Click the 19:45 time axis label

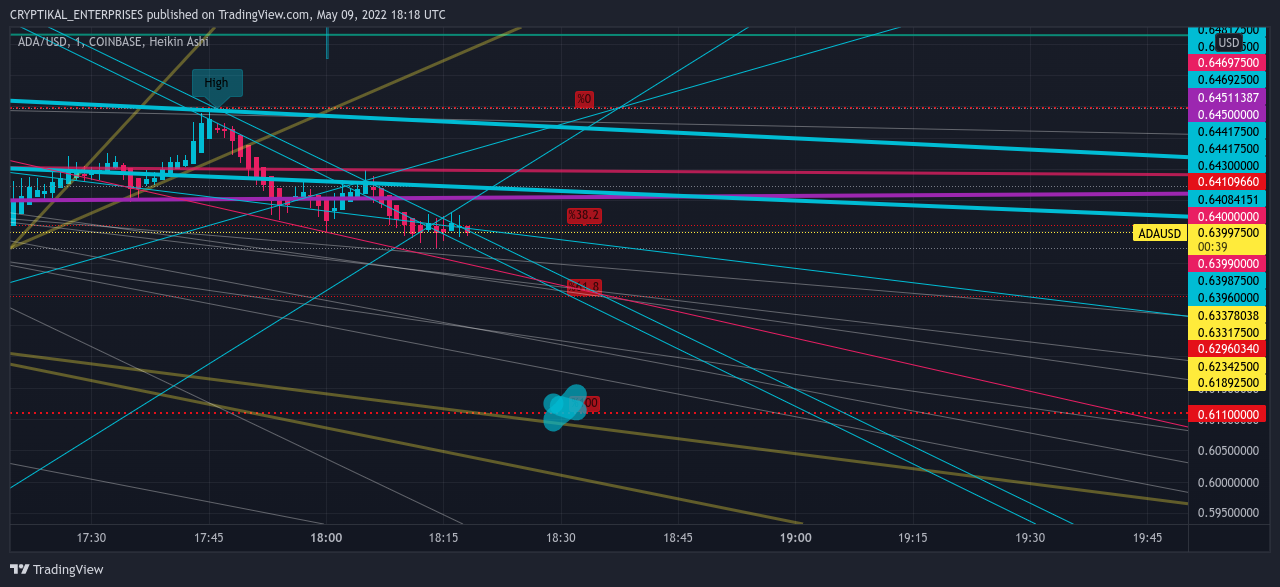1147,538
